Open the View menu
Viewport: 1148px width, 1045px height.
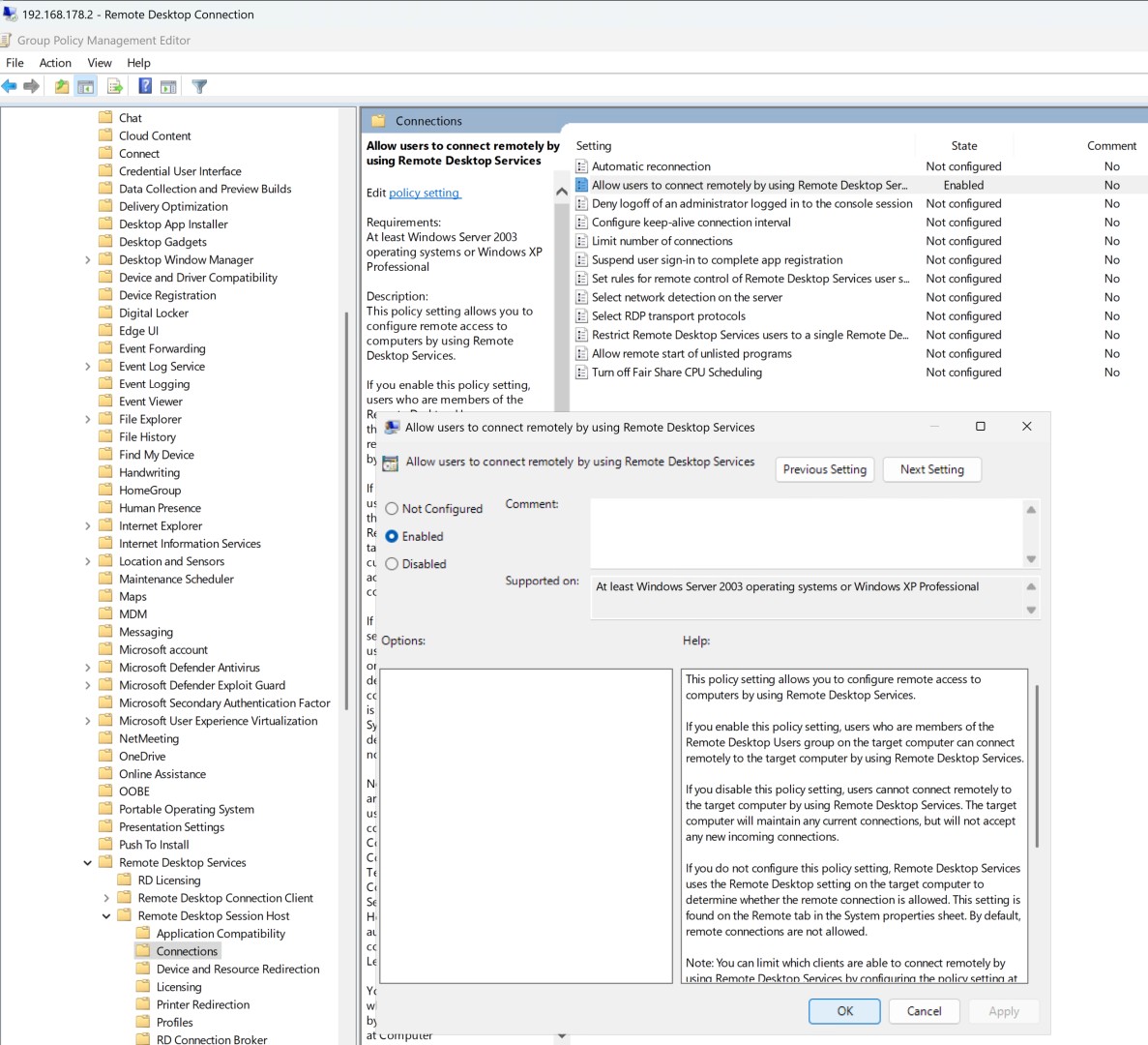click(99, 63)
